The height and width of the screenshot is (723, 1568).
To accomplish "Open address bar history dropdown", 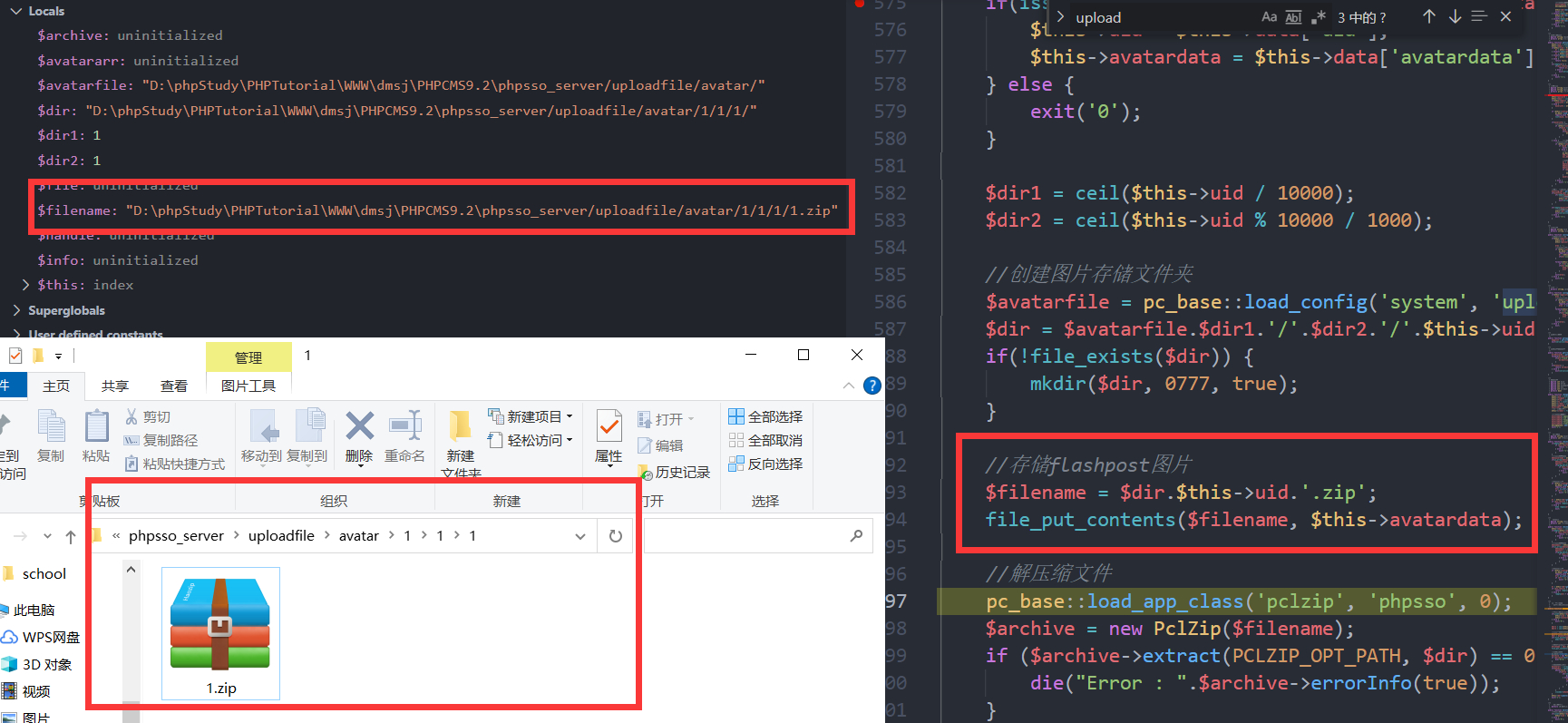I will click(580, 536).
